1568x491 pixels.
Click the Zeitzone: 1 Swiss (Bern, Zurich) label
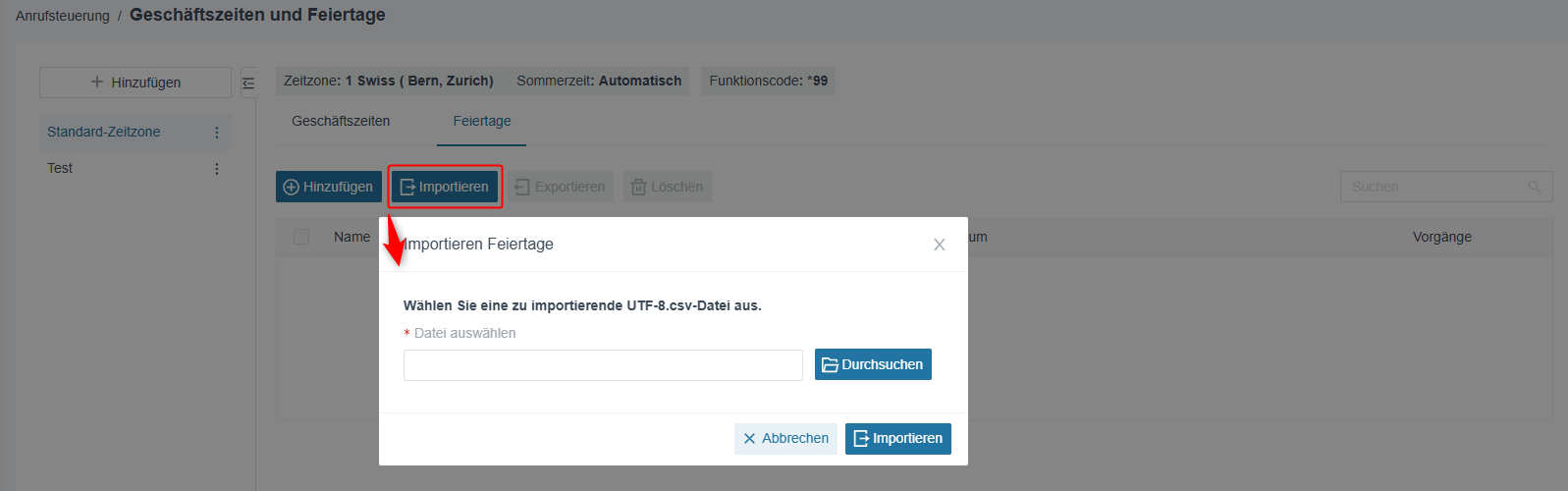[x=389, y=81]
